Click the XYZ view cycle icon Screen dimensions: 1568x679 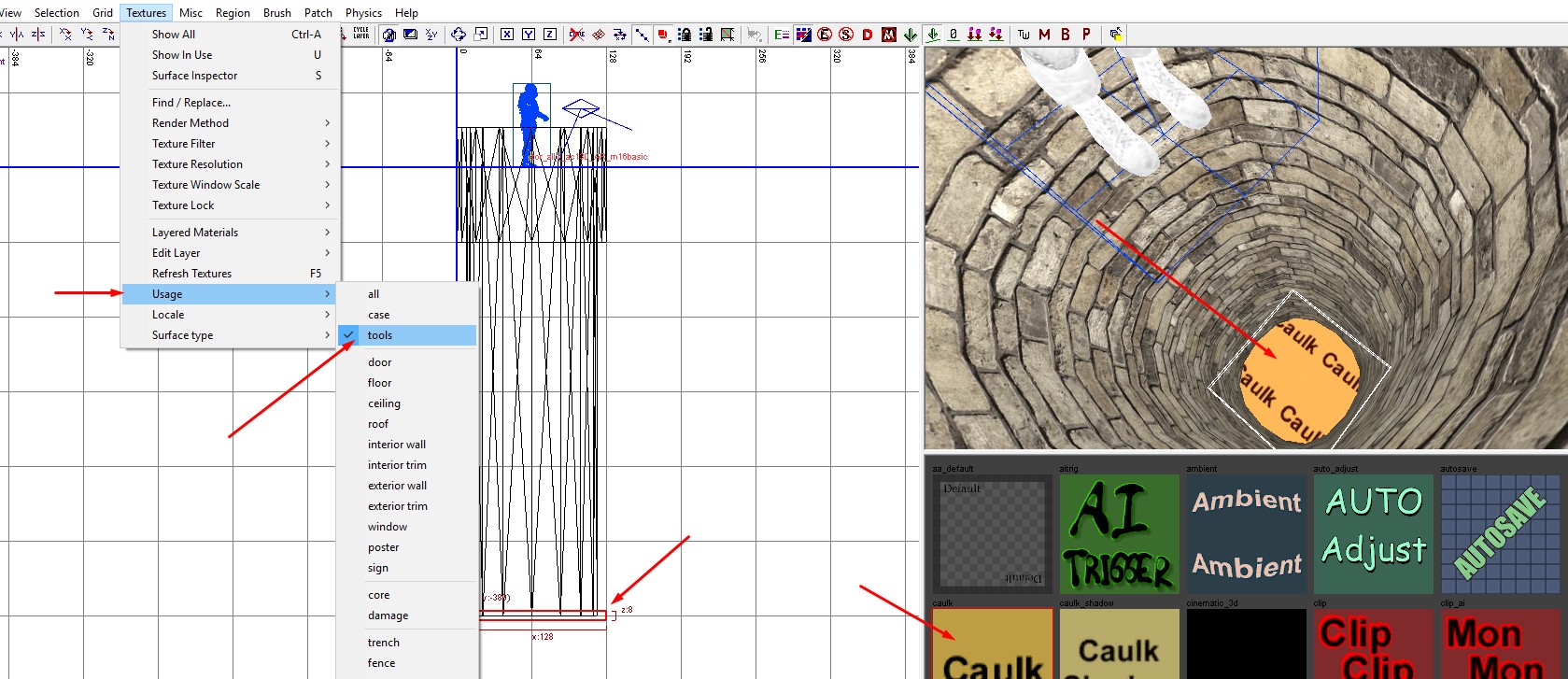point(431,35)
